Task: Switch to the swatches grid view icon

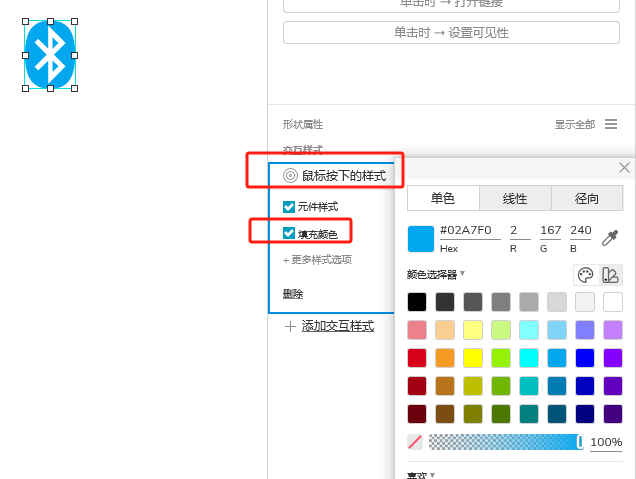Action: point(610,275)
